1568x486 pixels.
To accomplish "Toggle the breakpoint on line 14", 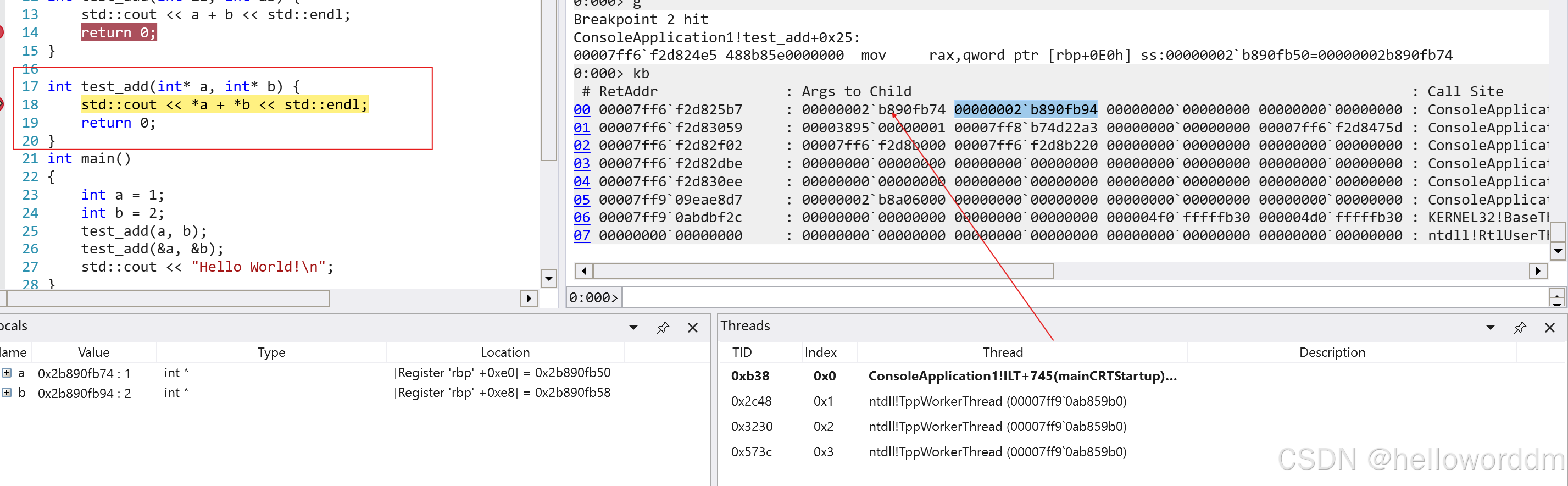I will click(x=2, y=32).
